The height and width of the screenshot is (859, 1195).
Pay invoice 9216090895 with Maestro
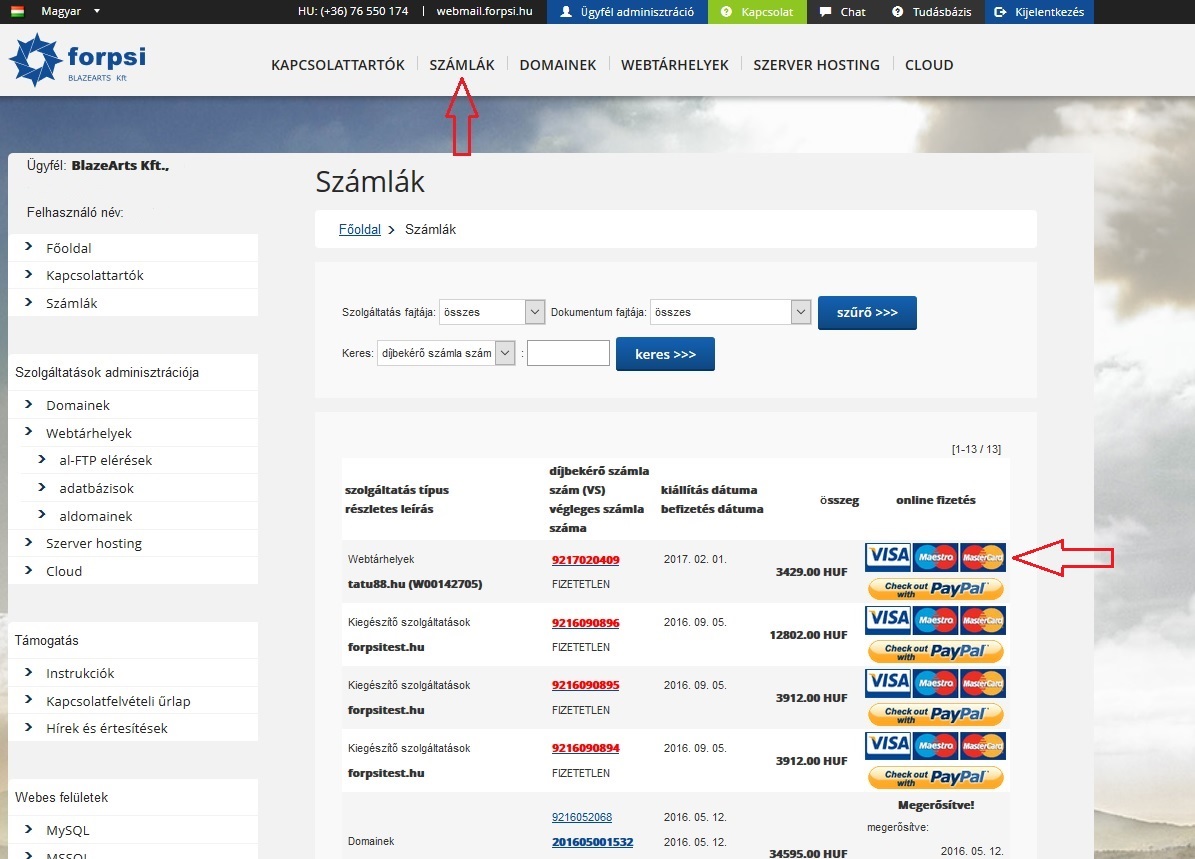click(x=936, y=683)
